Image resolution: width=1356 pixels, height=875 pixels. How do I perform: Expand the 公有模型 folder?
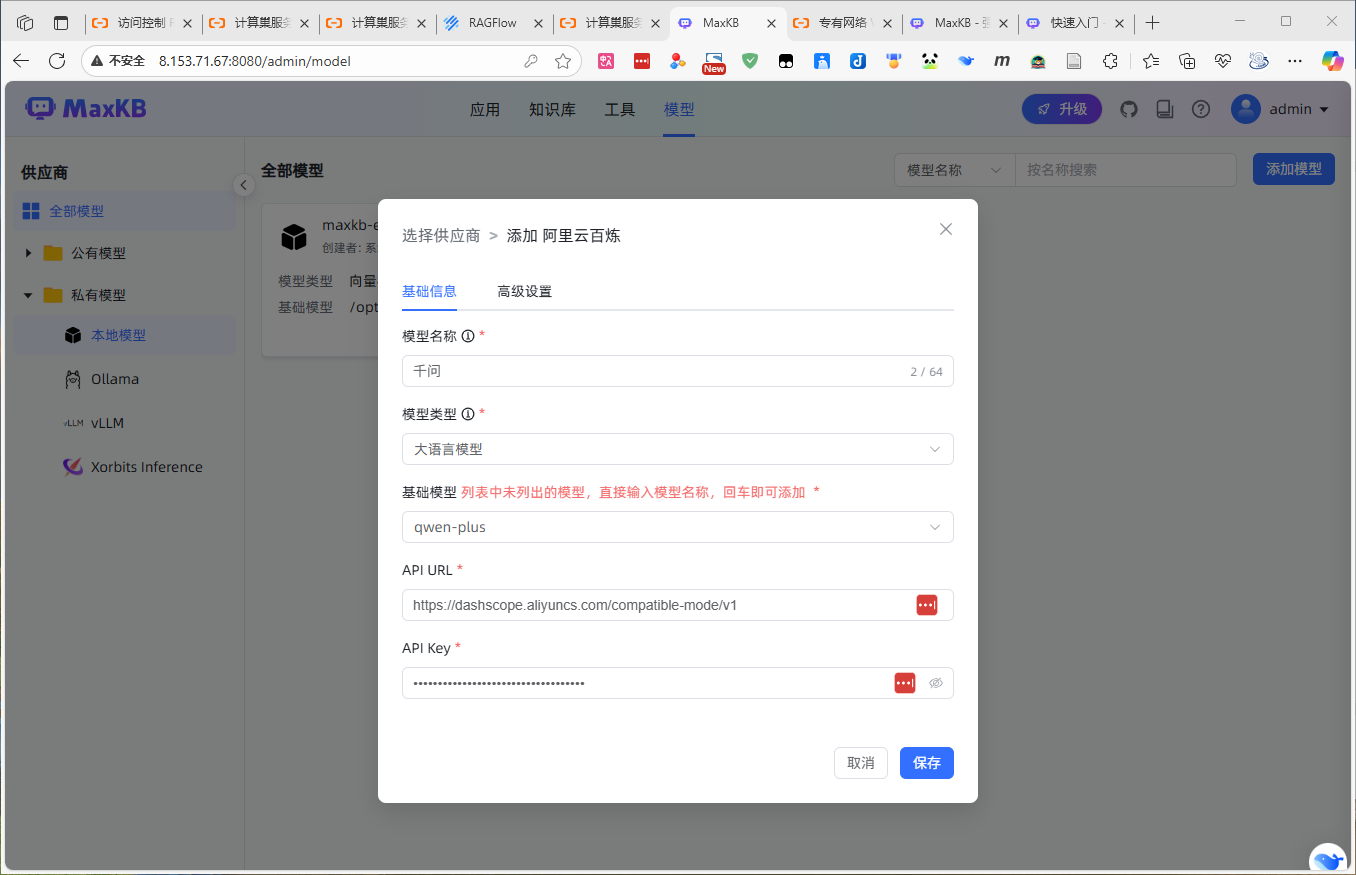point(28,253)
